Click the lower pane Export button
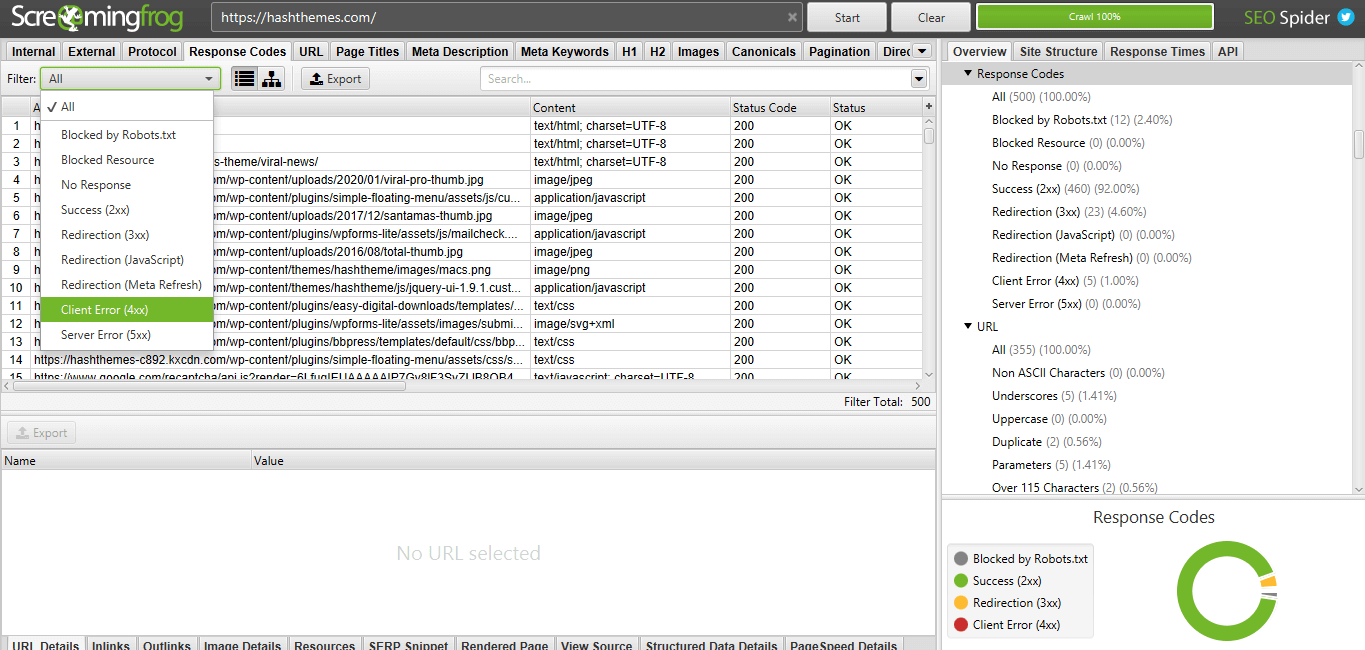1365x650 pixels. (x=41, y=433)
